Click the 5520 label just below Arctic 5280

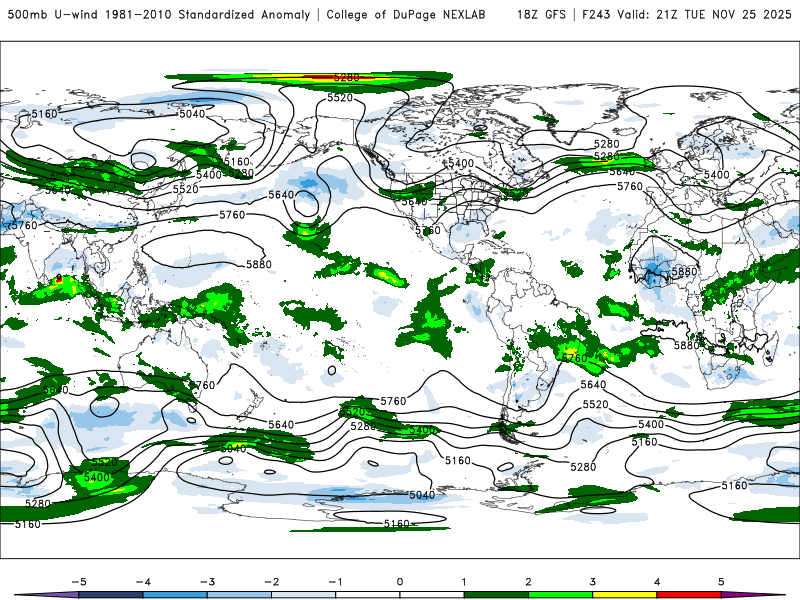pos(340,97)
